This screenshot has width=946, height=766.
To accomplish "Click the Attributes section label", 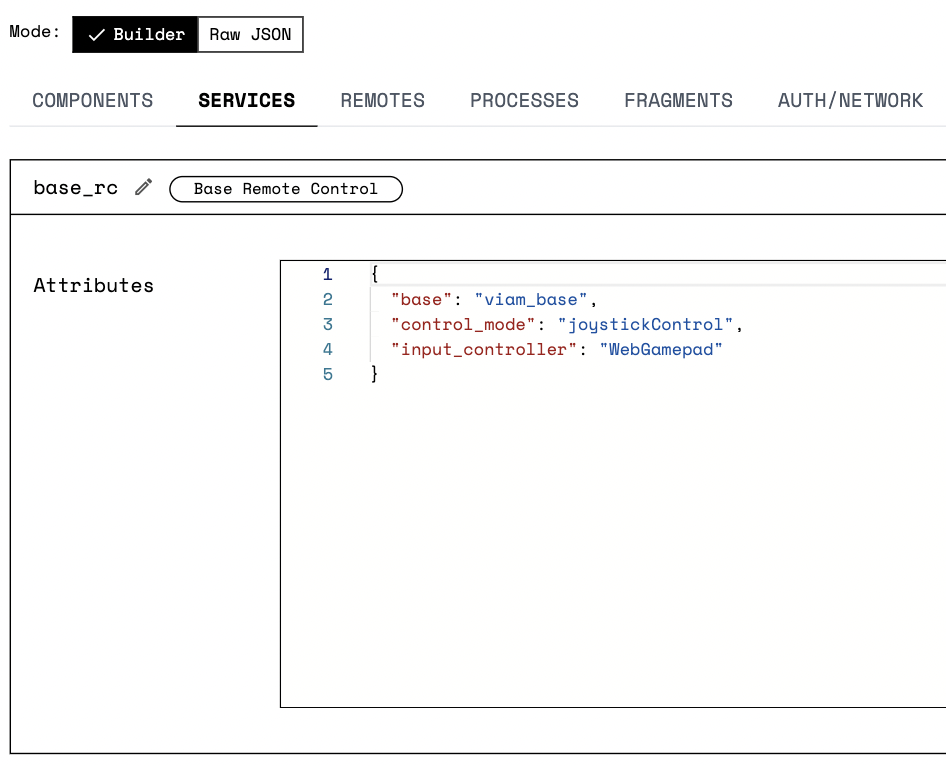I will tap(93, 286).
